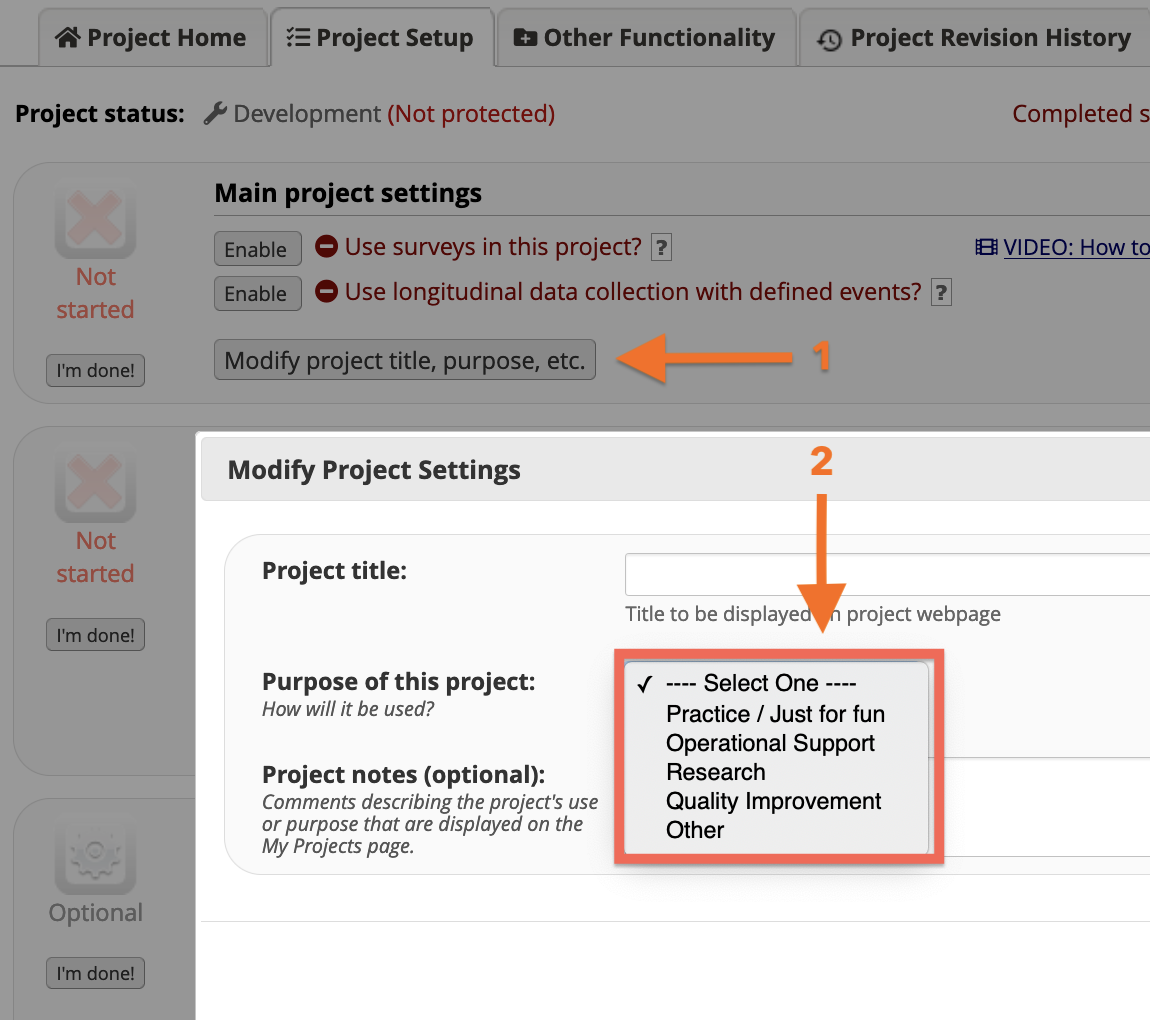Click into the Project title text field

tap(887, 575)
